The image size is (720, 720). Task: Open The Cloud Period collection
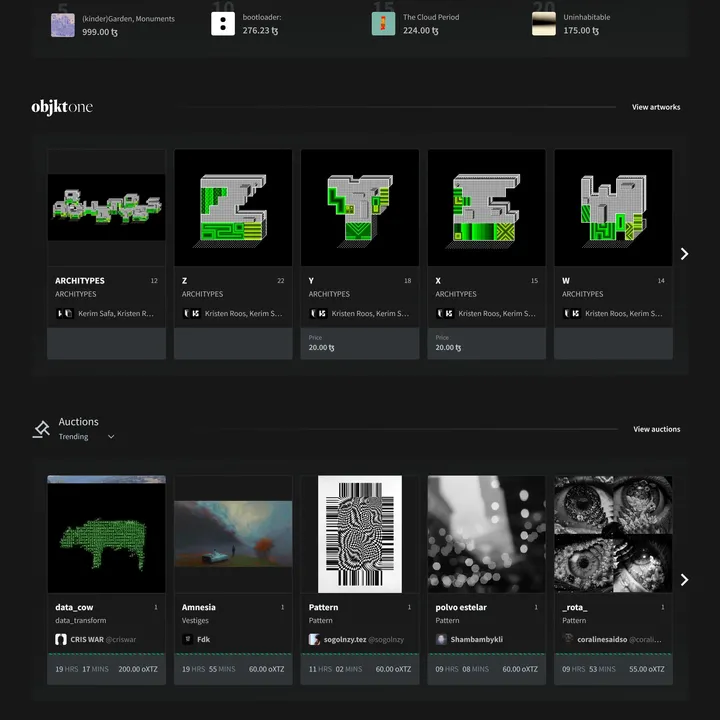431,17
